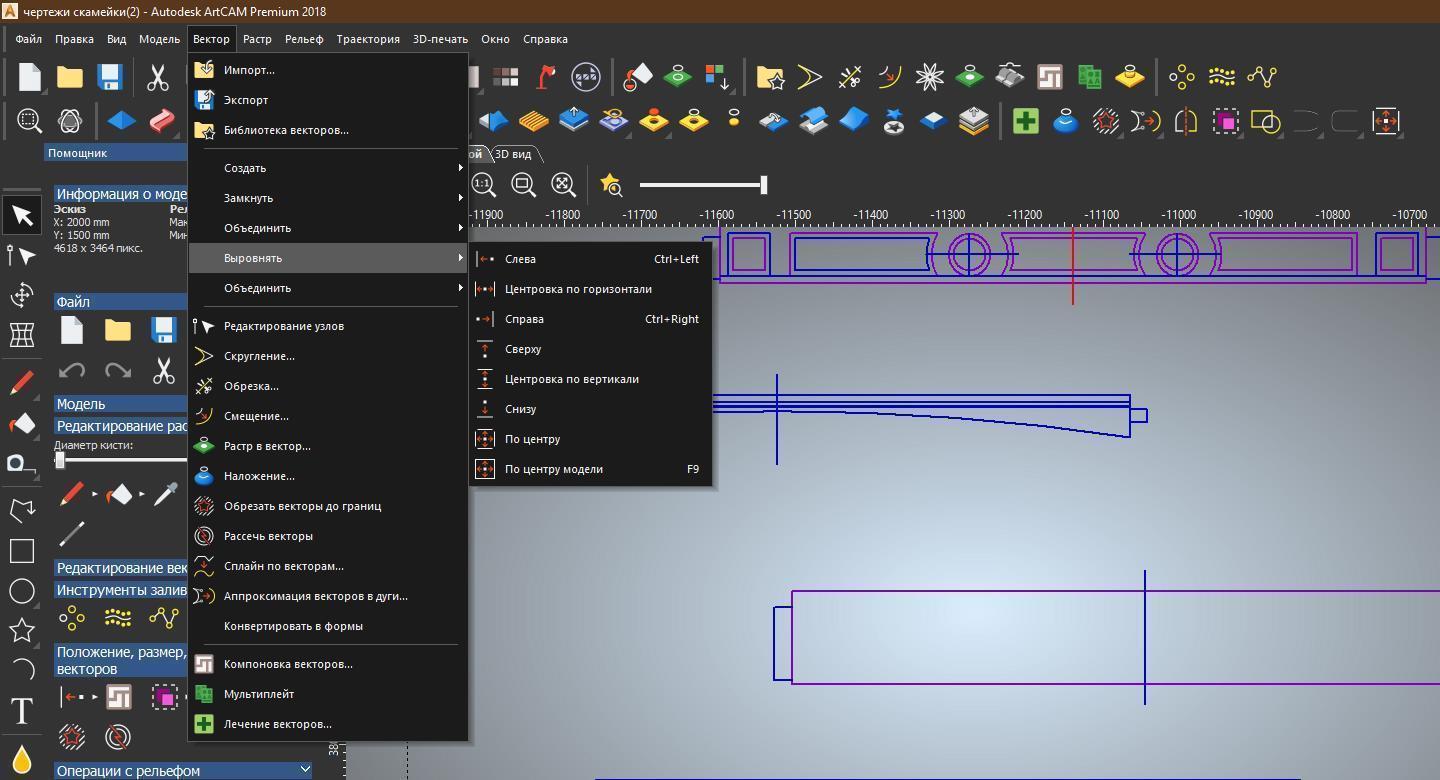Click the mirror vectors toolbar icon

click(1185, 121)
